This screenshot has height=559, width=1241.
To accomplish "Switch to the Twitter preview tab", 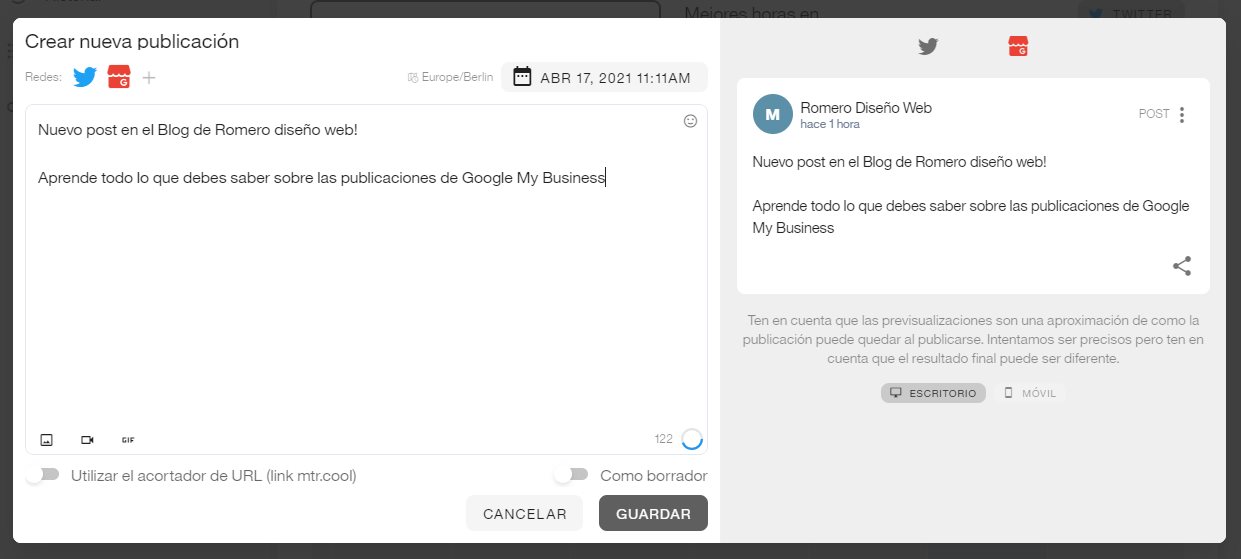I will (928, 46).
